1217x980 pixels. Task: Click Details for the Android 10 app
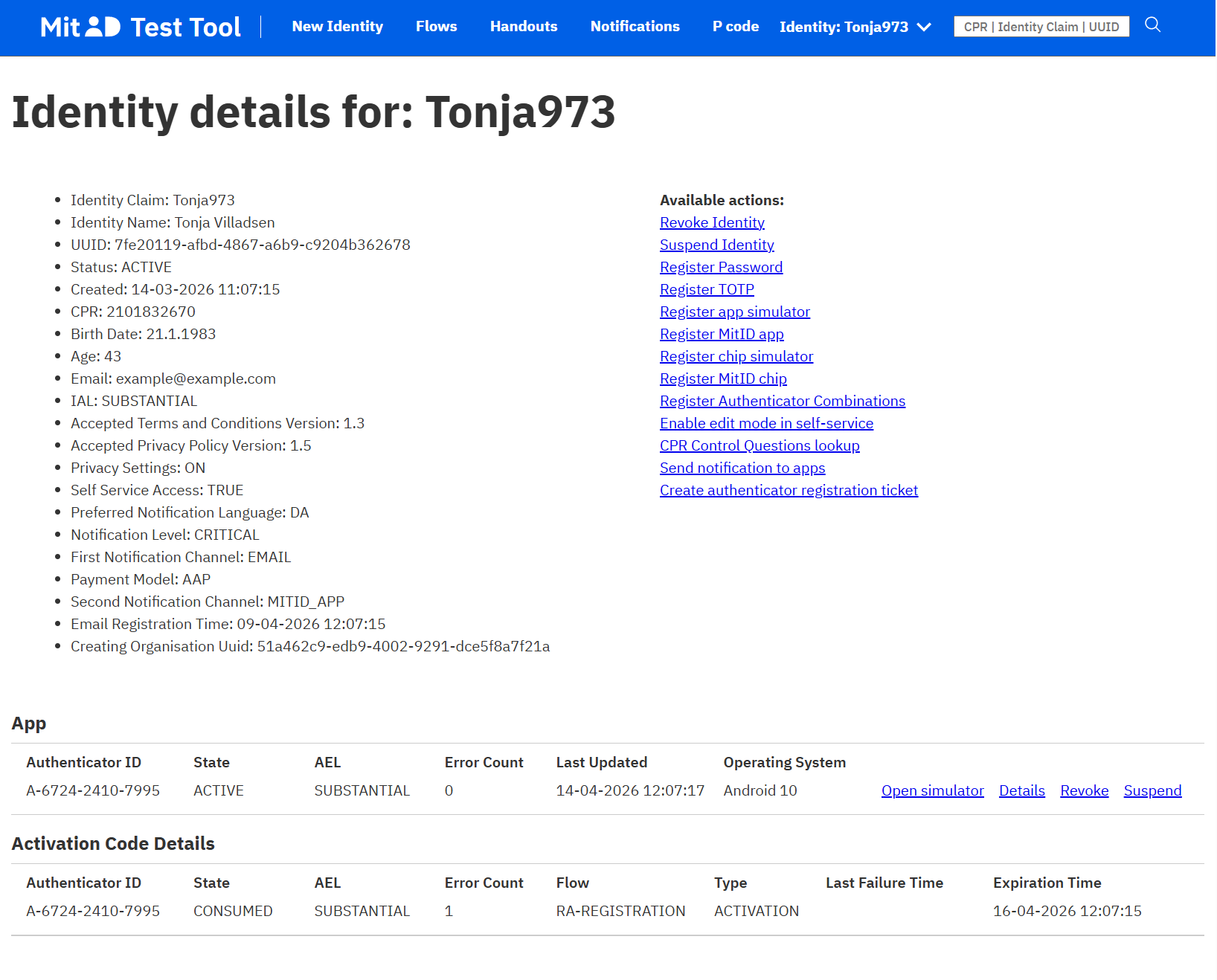point(1021,790)
